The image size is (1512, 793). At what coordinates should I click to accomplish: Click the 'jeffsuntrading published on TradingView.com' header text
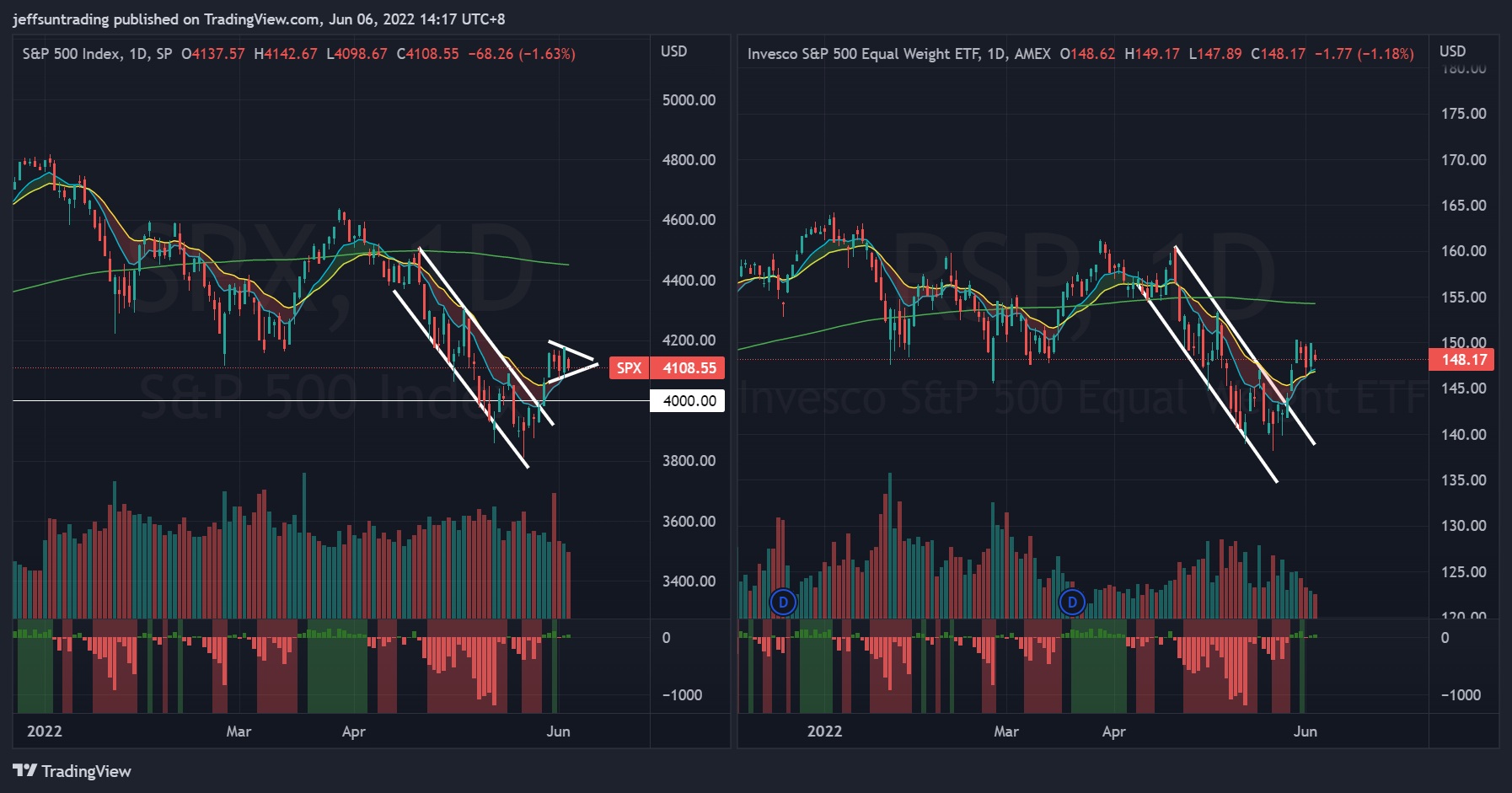[167, 19]
